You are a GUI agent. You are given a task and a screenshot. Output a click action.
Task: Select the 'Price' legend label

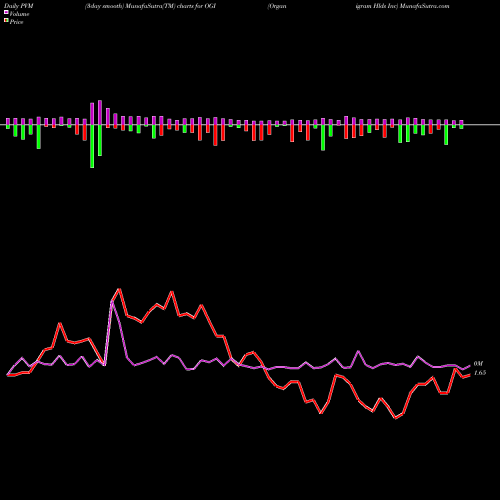[16, 22]
